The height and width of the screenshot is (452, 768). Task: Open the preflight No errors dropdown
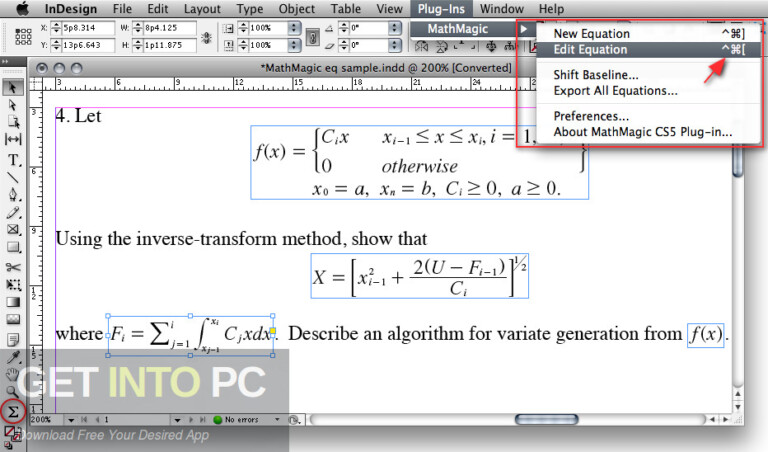(x=277, y=420)
